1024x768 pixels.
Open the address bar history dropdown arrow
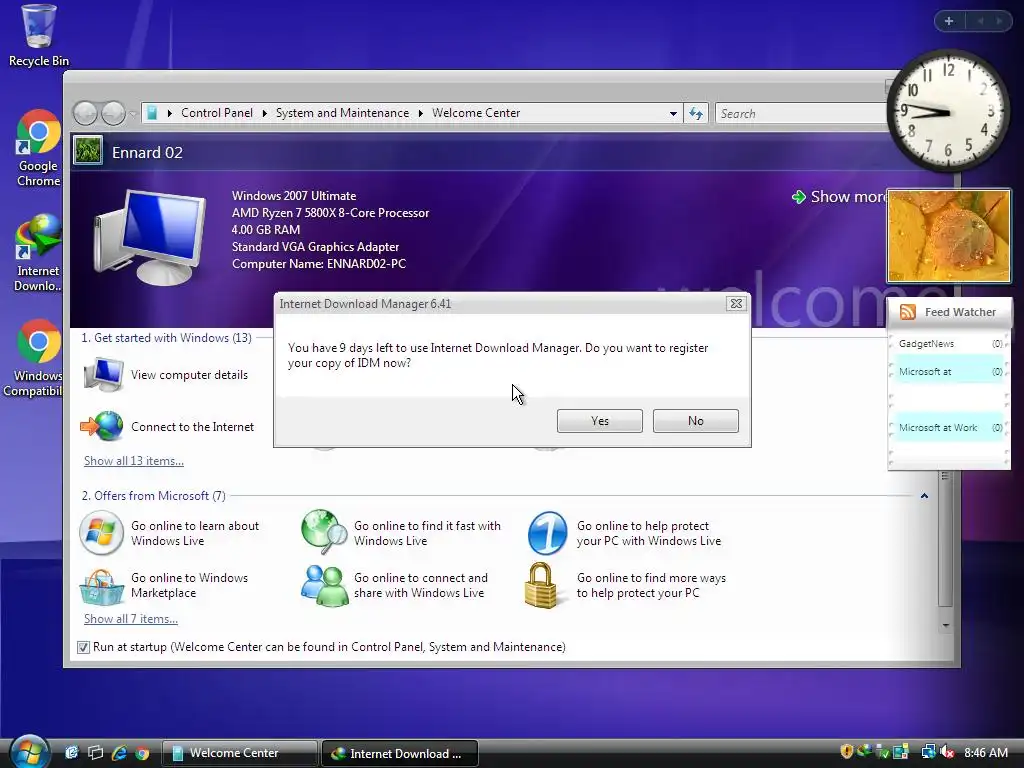(x=673, y=114)
